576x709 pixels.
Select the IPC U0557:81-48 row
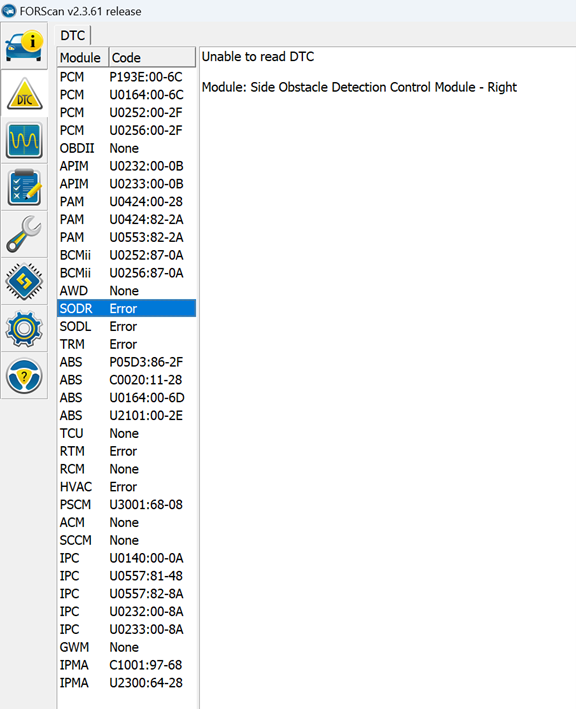coord(127,576)
